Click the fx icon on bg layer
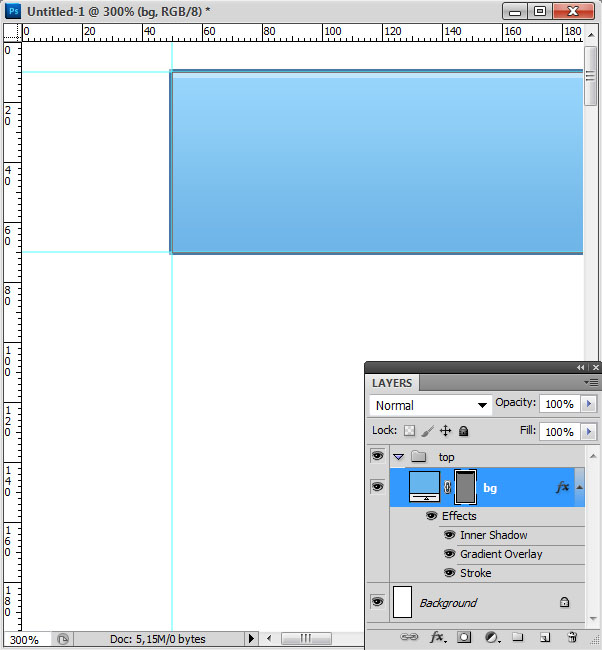602x650 pixels. (562, 487)
